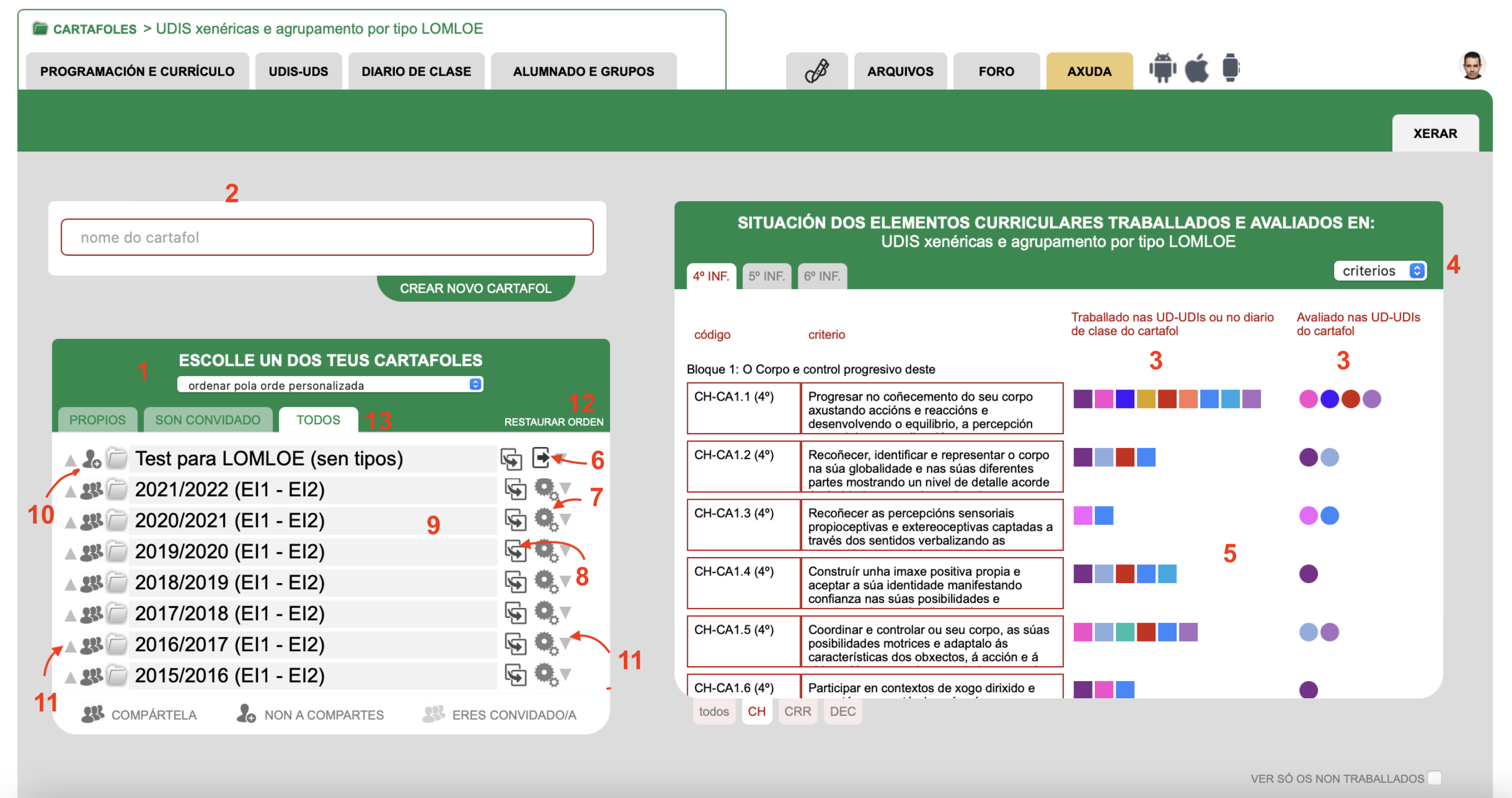Move 2020/2021 folder down with triangle
Screen dimensions: 1512x798
pos(566,519)
